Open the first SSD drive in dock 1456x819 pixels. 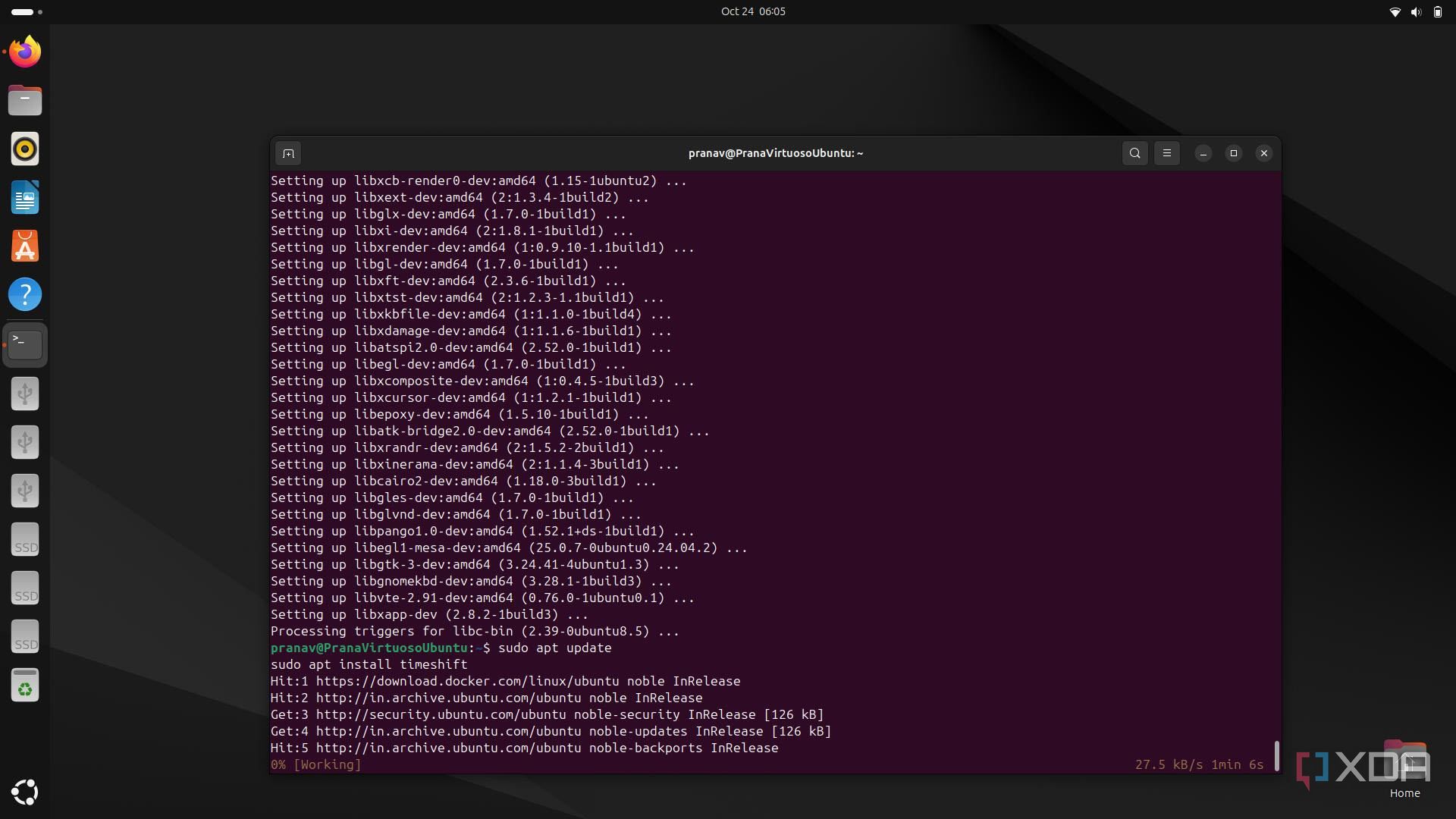click(x=25, y=539)
